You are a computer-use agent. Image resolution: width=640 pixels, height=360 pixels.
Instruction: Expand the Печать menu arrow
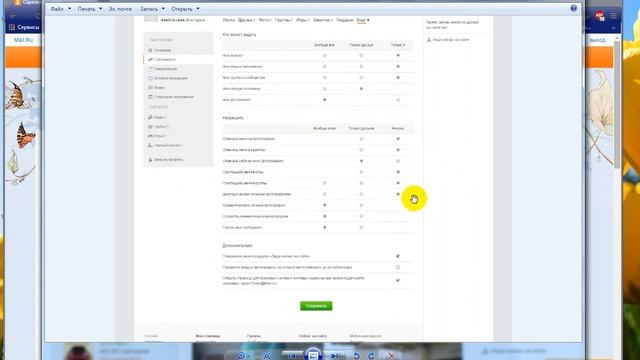pos(100,9)
